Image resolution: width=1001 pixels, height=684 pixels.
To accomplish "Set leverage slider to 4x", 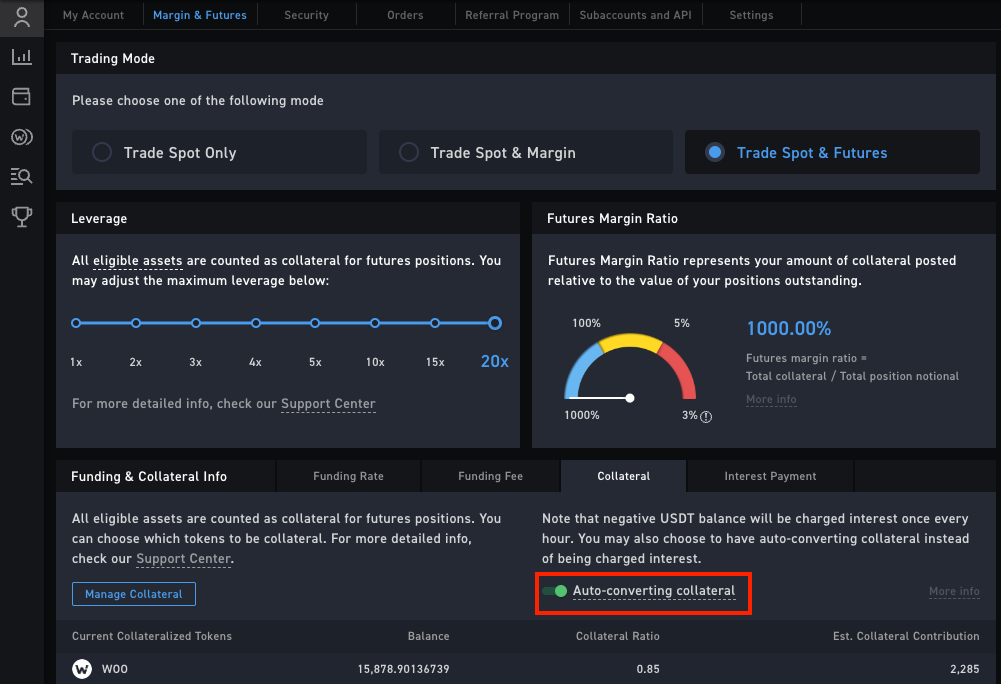I will (x=256, y=323).
